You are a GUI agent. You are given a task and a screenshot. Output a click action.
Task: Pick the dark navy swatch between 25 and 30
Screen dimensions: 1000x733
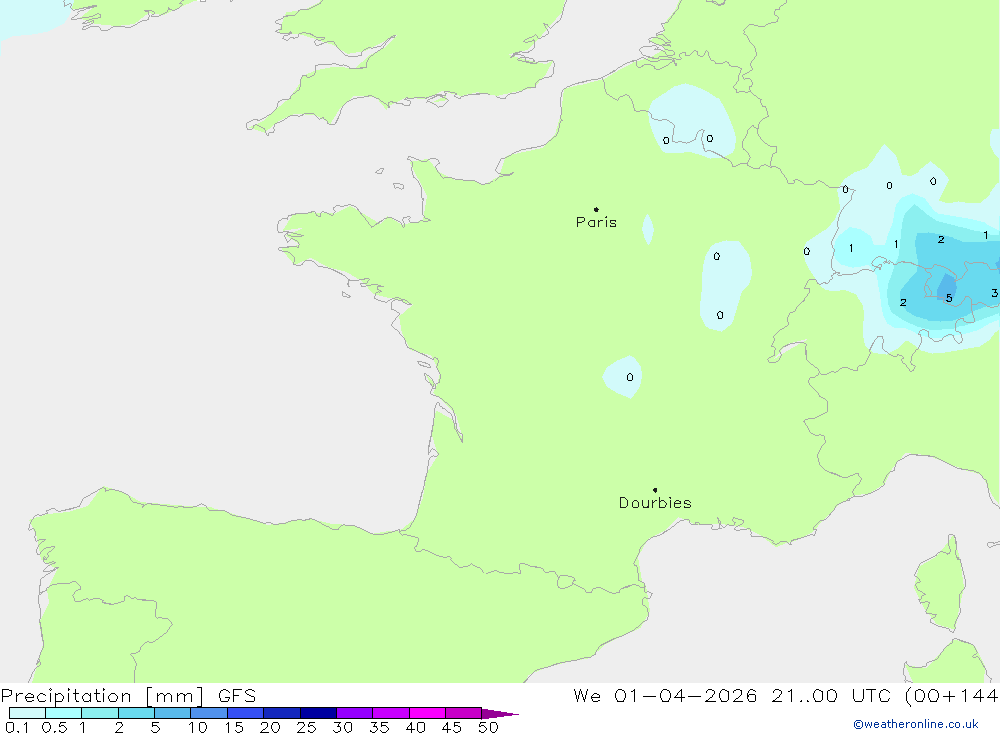tap(318, 713)
